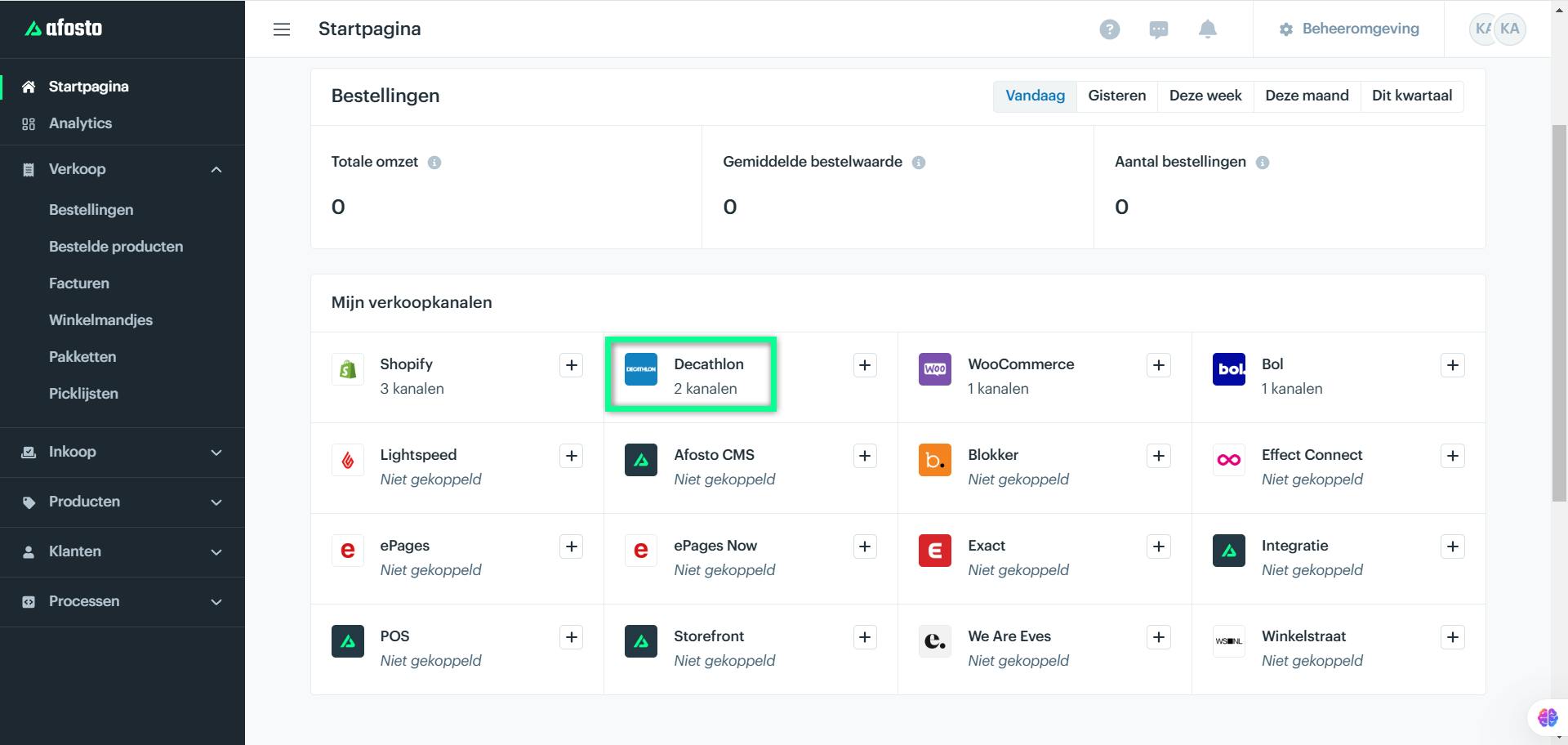Click the Shopify logo icon
The width and height of the screenshot is (1568, 745).
tap(347, 369)
